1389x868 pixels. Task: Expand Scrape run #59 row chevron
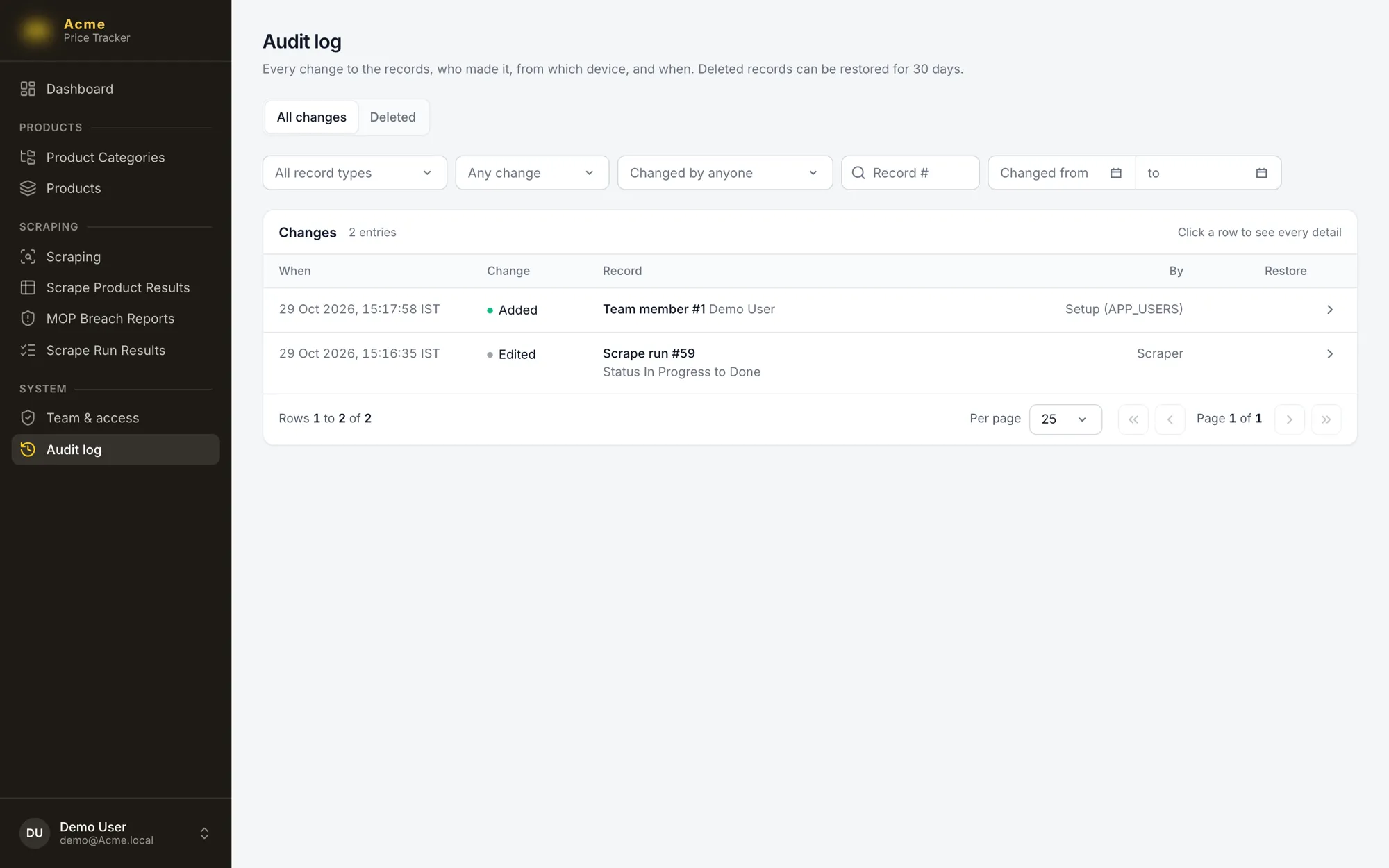(x=1330, y=354)
